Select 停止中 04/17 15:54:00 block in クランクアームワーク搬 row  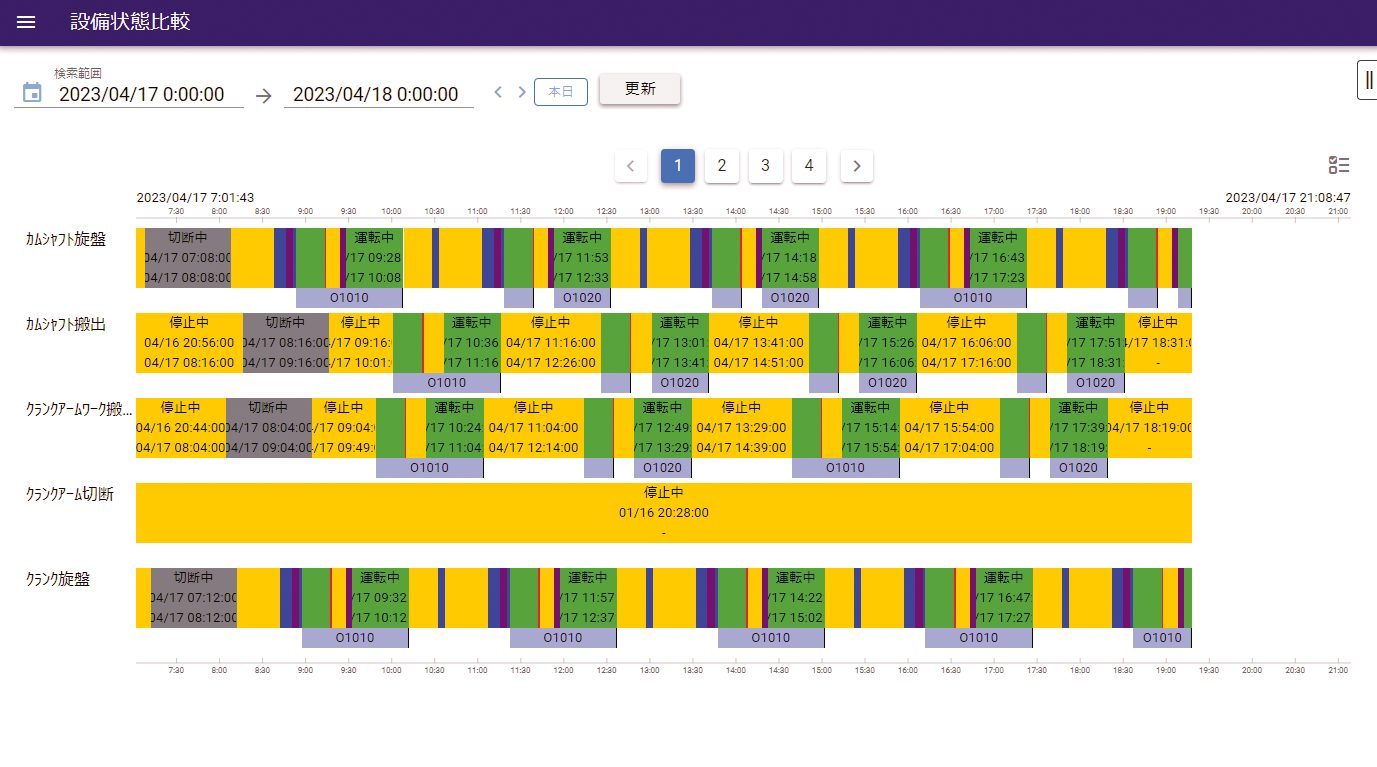[x=950, y=428]
